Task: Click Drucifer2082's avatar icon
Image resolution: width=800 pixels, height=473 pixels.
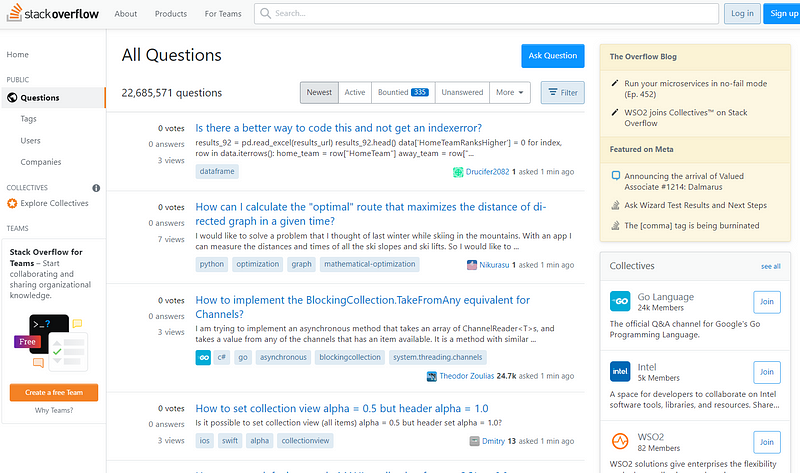Action: pyautogui.click(x=458, y=172)
